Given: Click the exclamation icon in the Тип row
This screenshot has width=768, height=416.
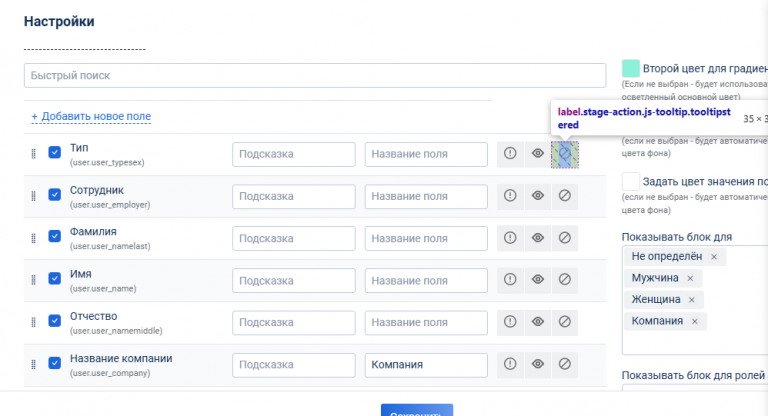Looking at the screenshot, I should click(510, 153).
